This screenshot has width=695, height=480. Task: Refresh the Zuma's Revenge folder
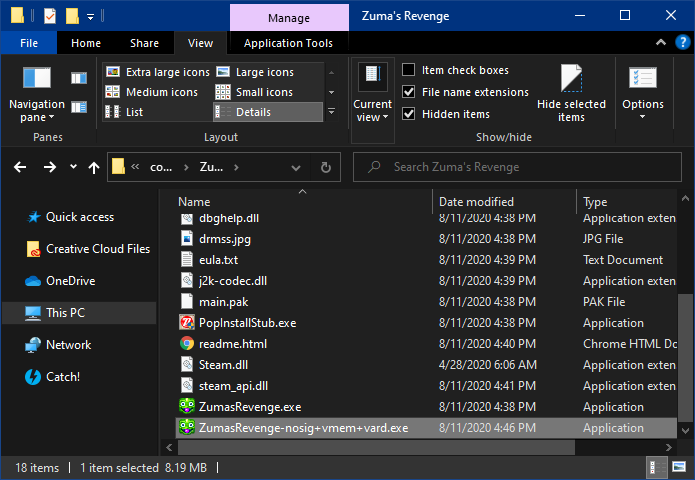pyautogui.click(x=326, y=167)
